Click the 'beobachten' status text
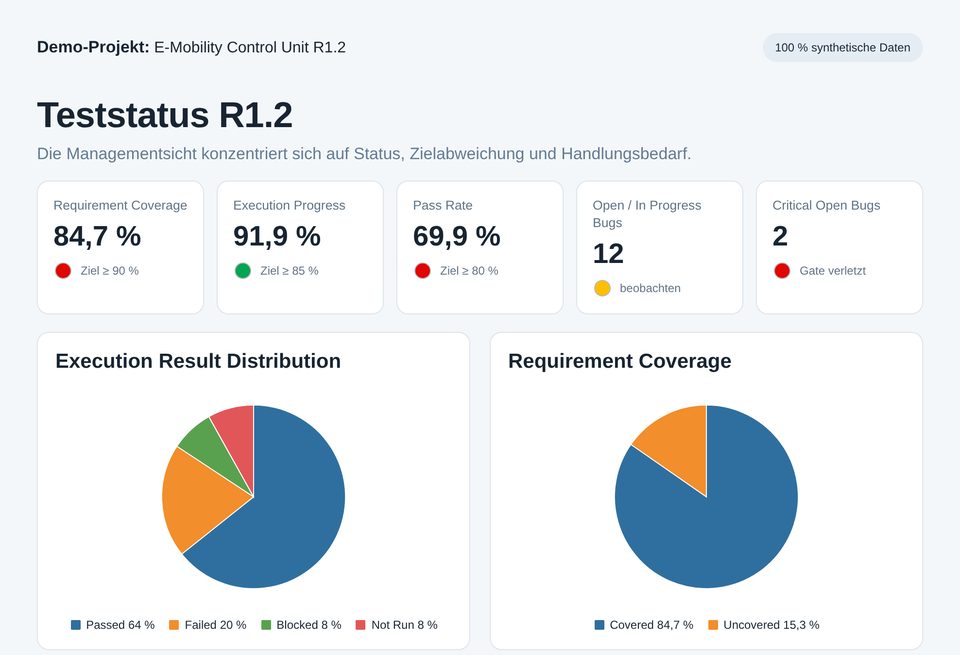 (650, 288)
